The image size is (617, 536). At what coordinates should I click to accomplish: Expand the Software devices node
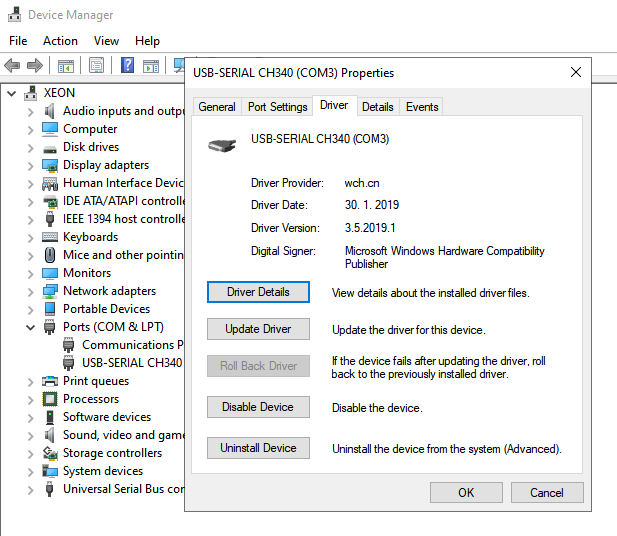(x=31, y=418)
